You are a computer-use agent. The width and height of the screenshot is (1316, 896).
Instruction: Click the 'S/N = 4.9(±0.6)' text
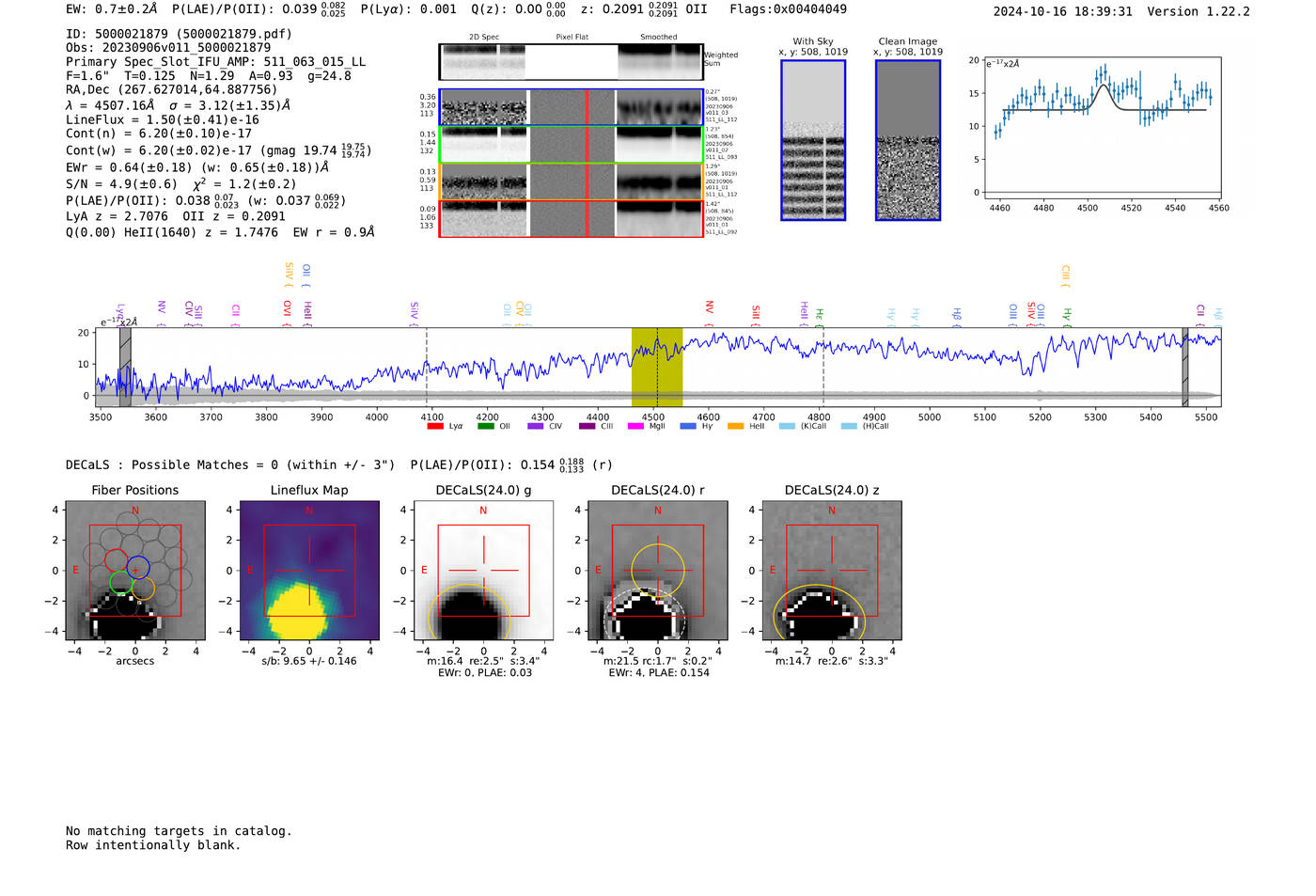click(x=121, y=184)
